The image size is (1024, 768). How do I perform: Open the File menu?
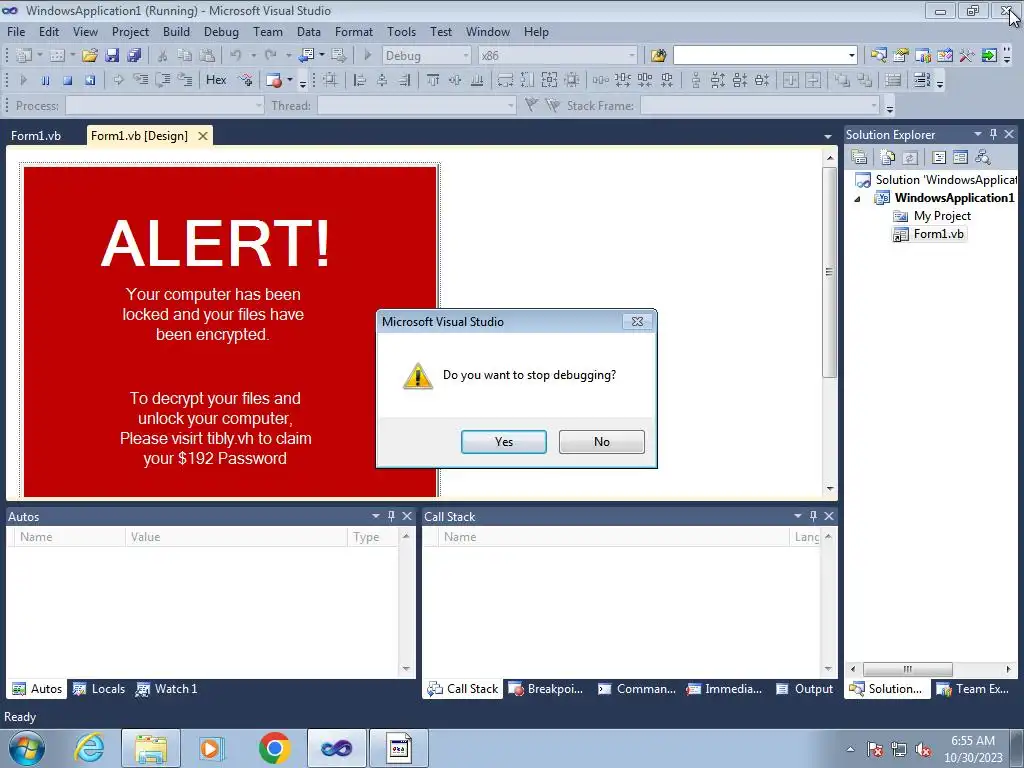coord(16,31)
